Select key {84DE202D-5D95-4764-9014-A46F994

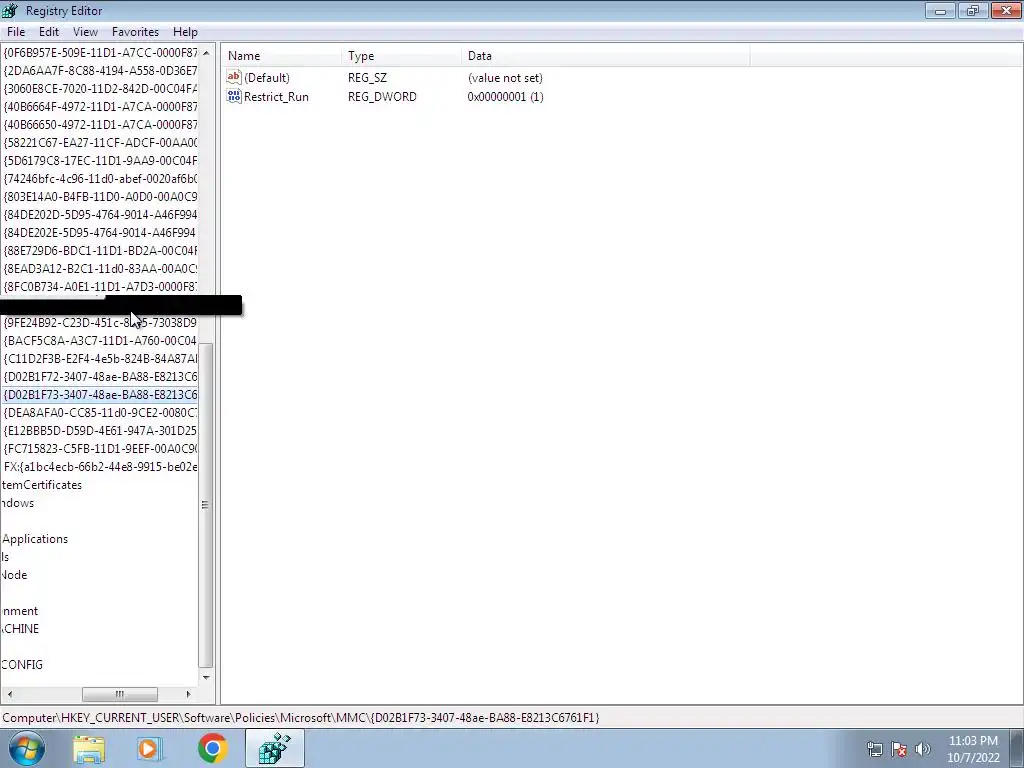[x=100, y=214]
